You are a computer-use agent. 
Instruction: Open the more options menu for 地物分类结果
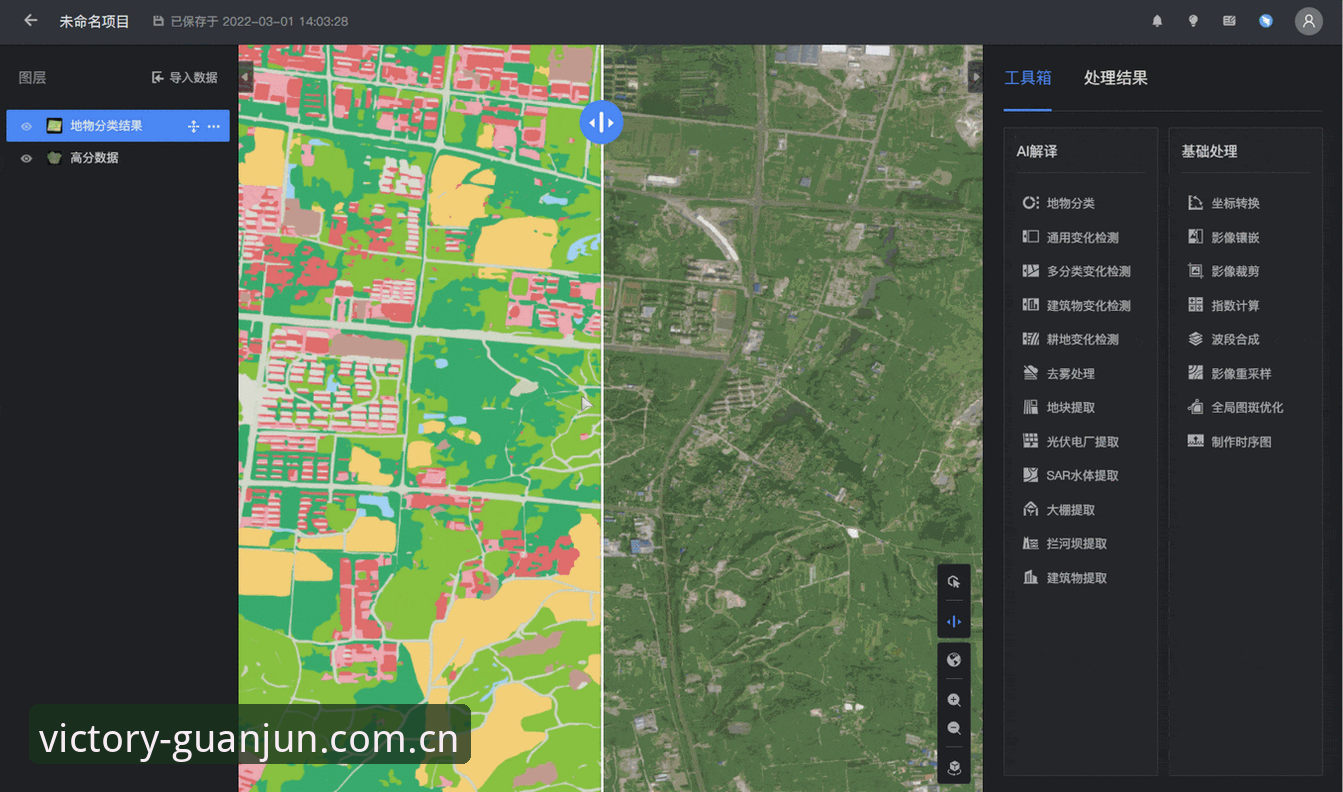(213, 126)
